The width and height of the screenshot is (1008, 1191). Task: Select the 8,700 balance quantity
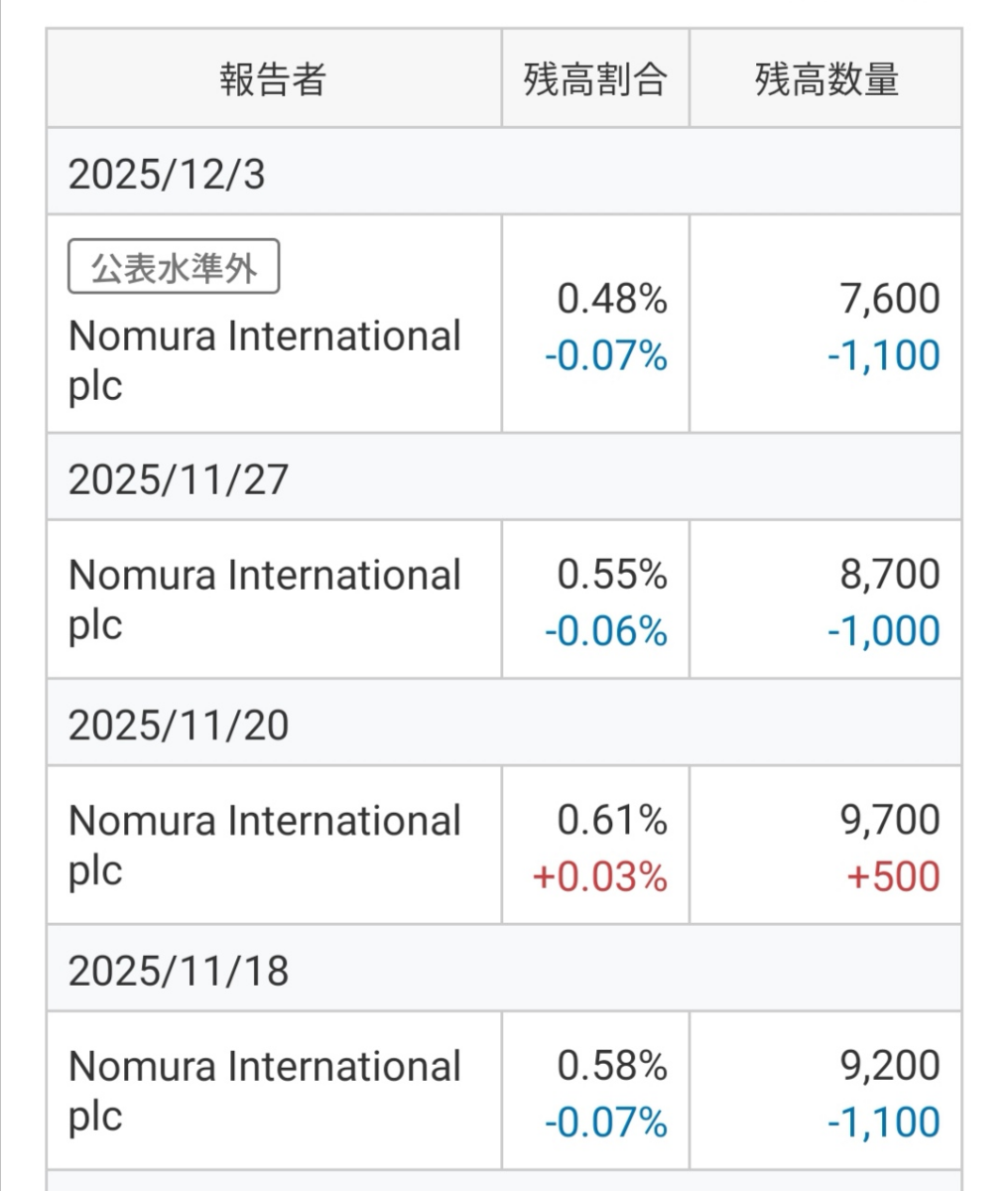click(x=890, y=575)
